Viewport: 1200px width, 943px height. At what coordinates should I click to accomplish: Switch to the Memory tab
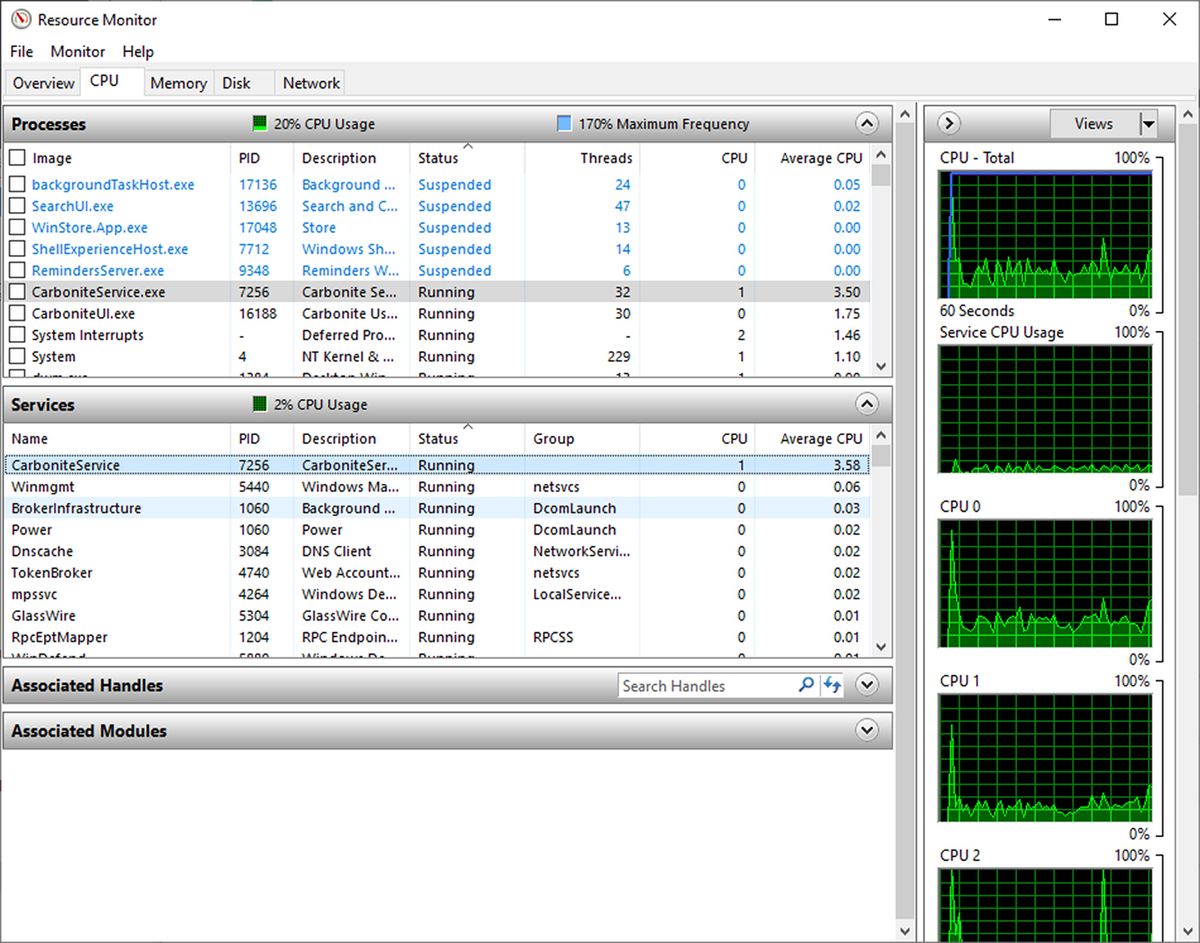[x=178, y=83]
